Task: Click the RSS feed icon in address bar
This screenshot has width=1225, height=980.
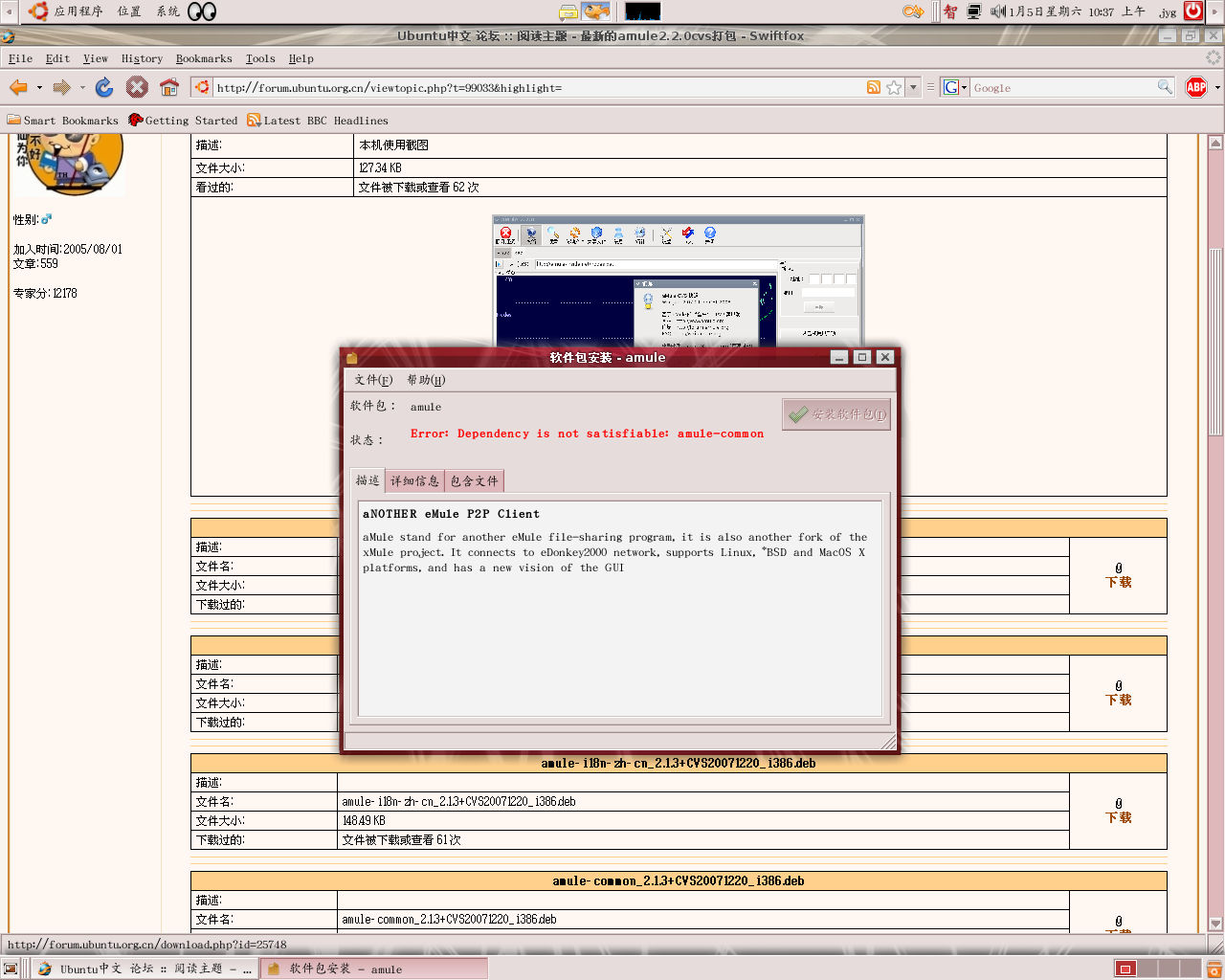Action: [873, 87]
